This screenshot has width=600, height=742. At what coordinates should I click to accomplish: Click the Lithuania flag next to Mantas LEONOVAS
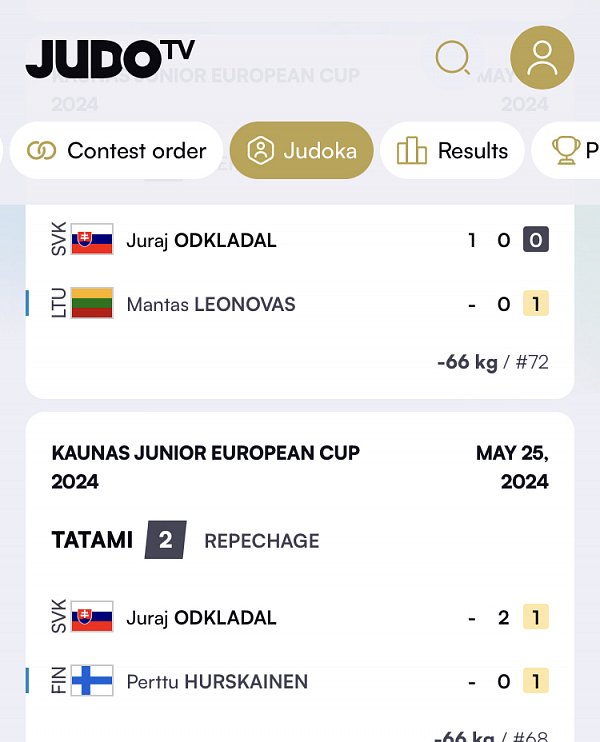pos(92,303)
